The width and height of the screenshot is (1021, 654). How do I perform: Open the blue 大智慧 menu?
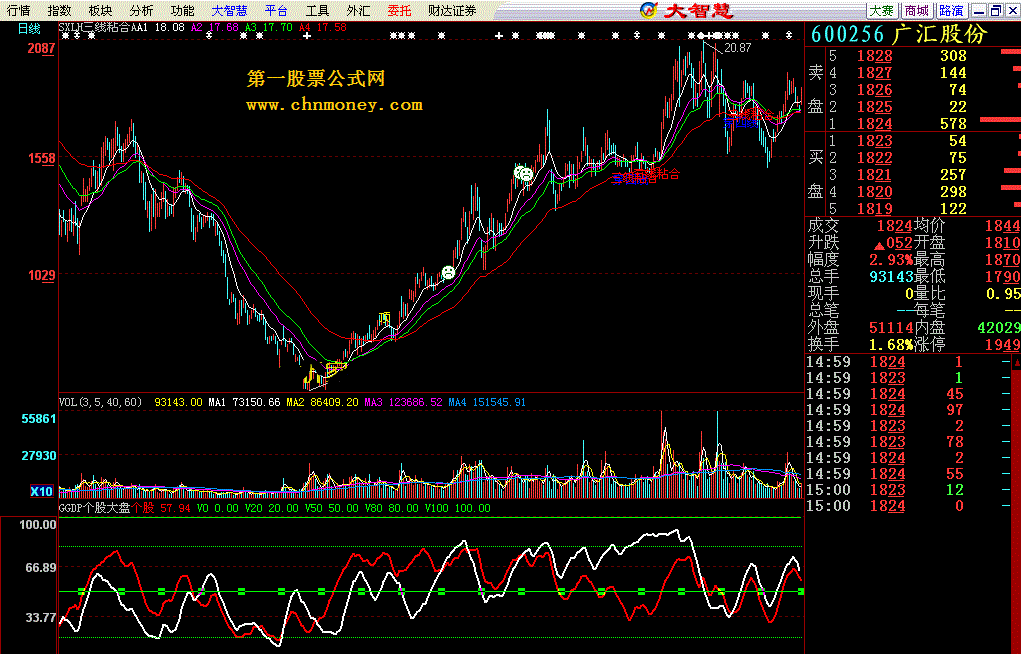click(x=229, y=10)
